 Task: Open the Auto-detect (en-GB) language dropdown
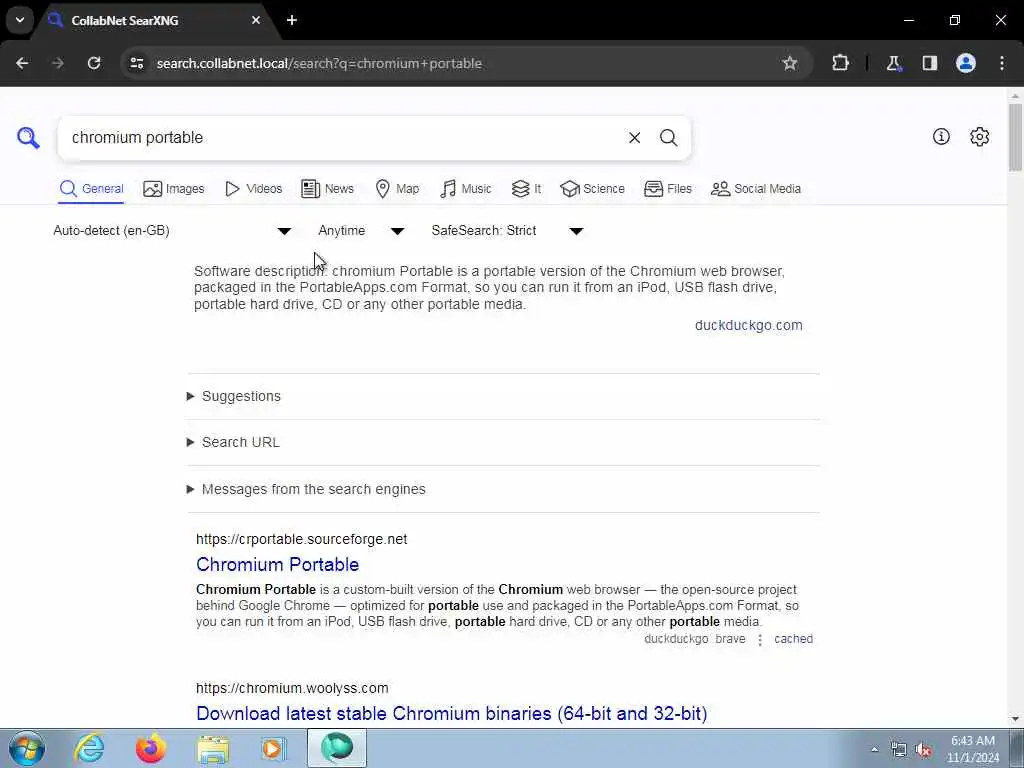(172, 231)
